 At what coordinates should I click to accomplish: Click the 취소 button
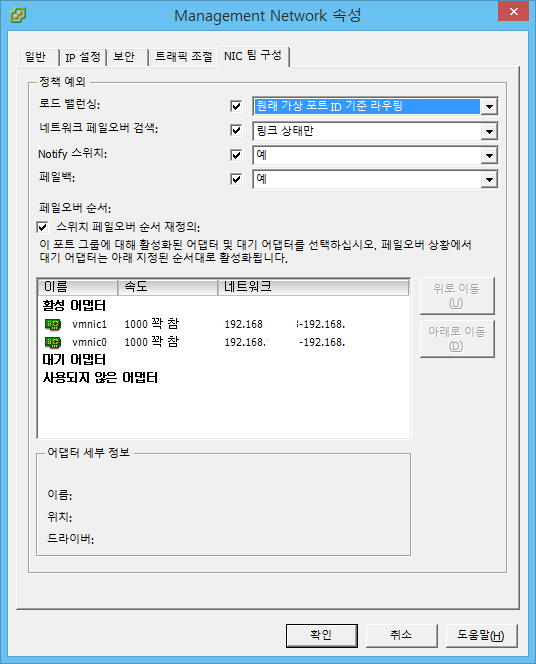point(401,635)
